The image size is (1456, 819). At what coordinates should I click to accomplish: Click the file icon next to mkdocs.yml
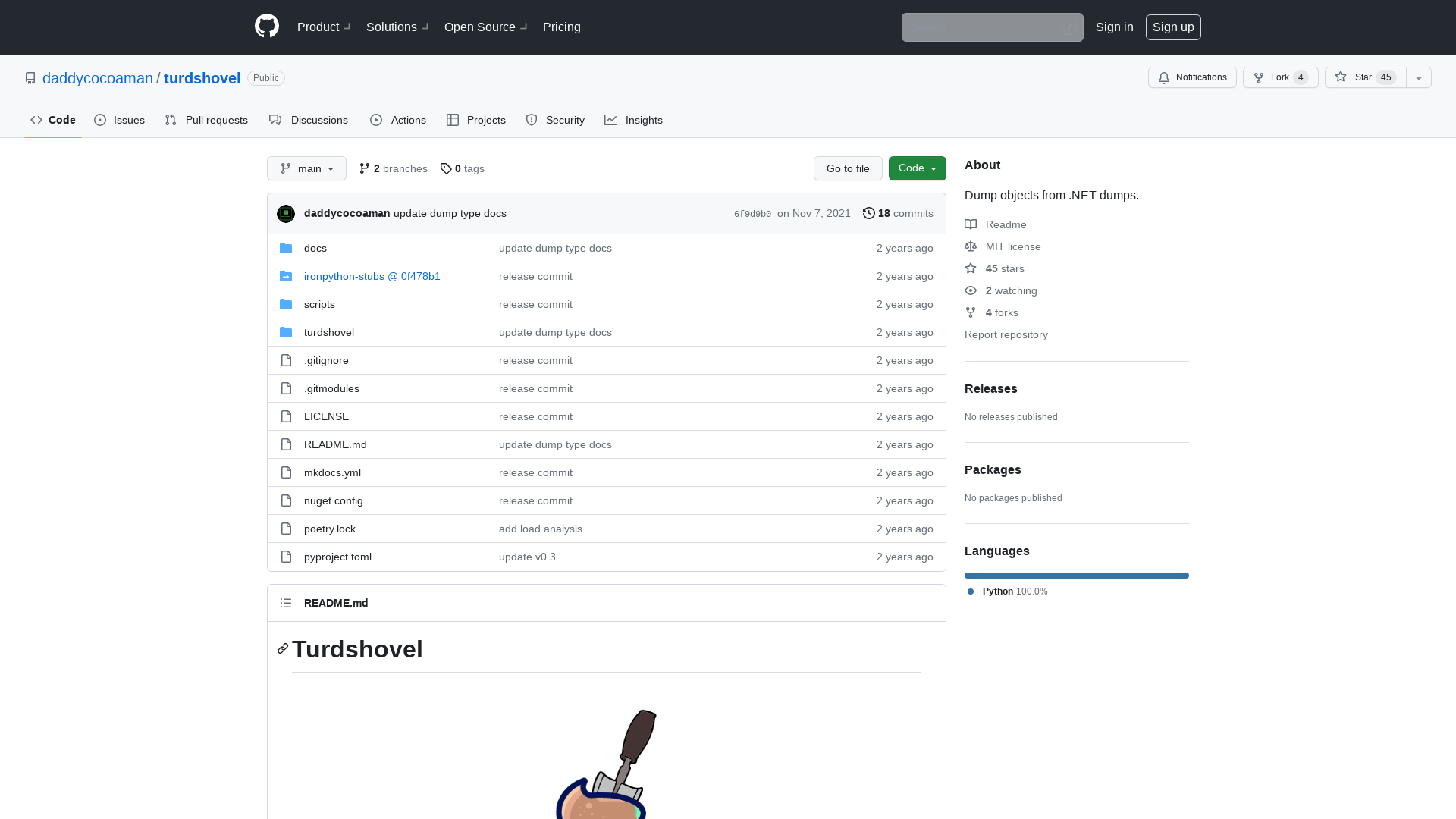coord(286,472)
